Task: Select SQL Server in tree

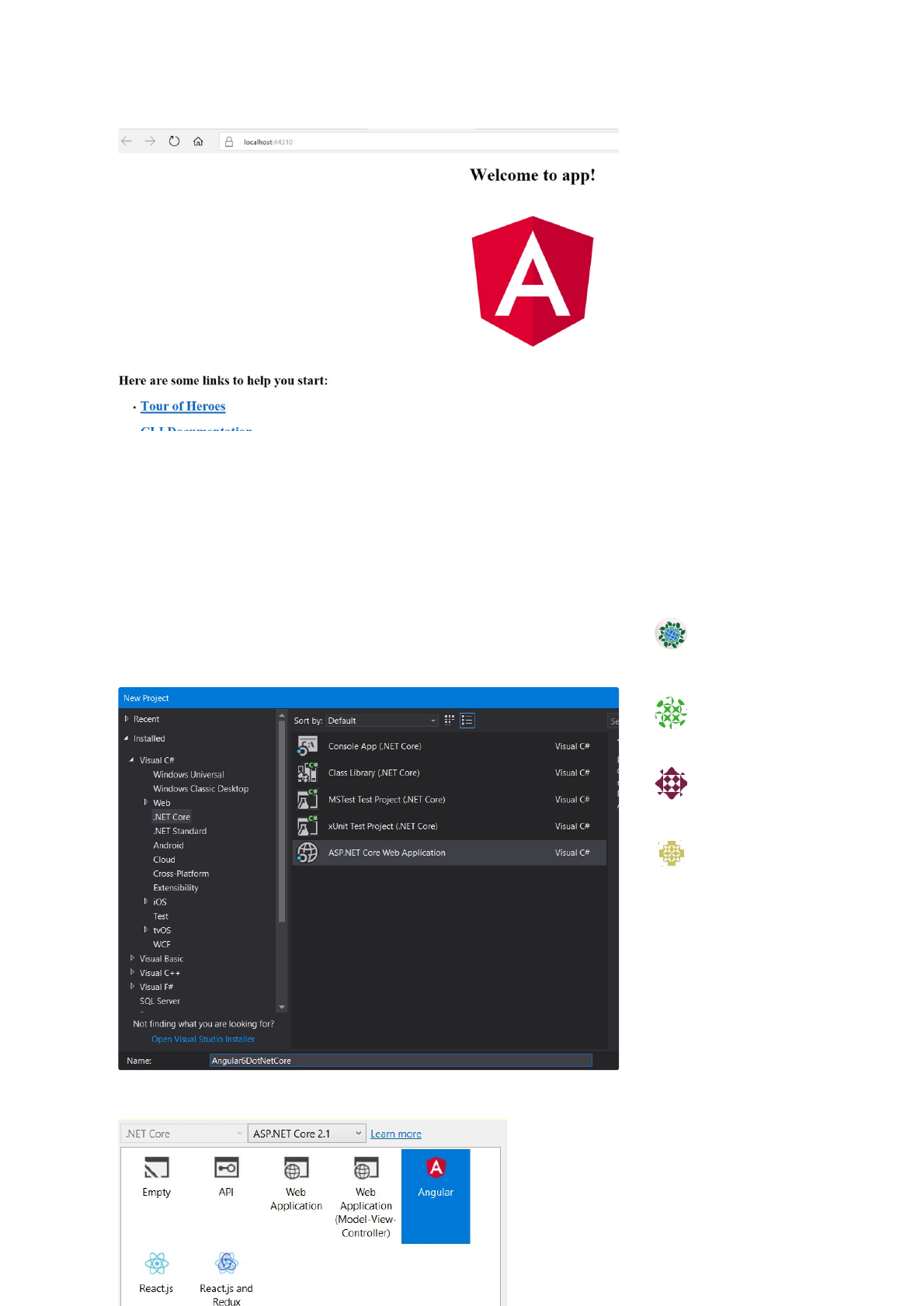Action: pyautogui.click(x=160, y=1001)
